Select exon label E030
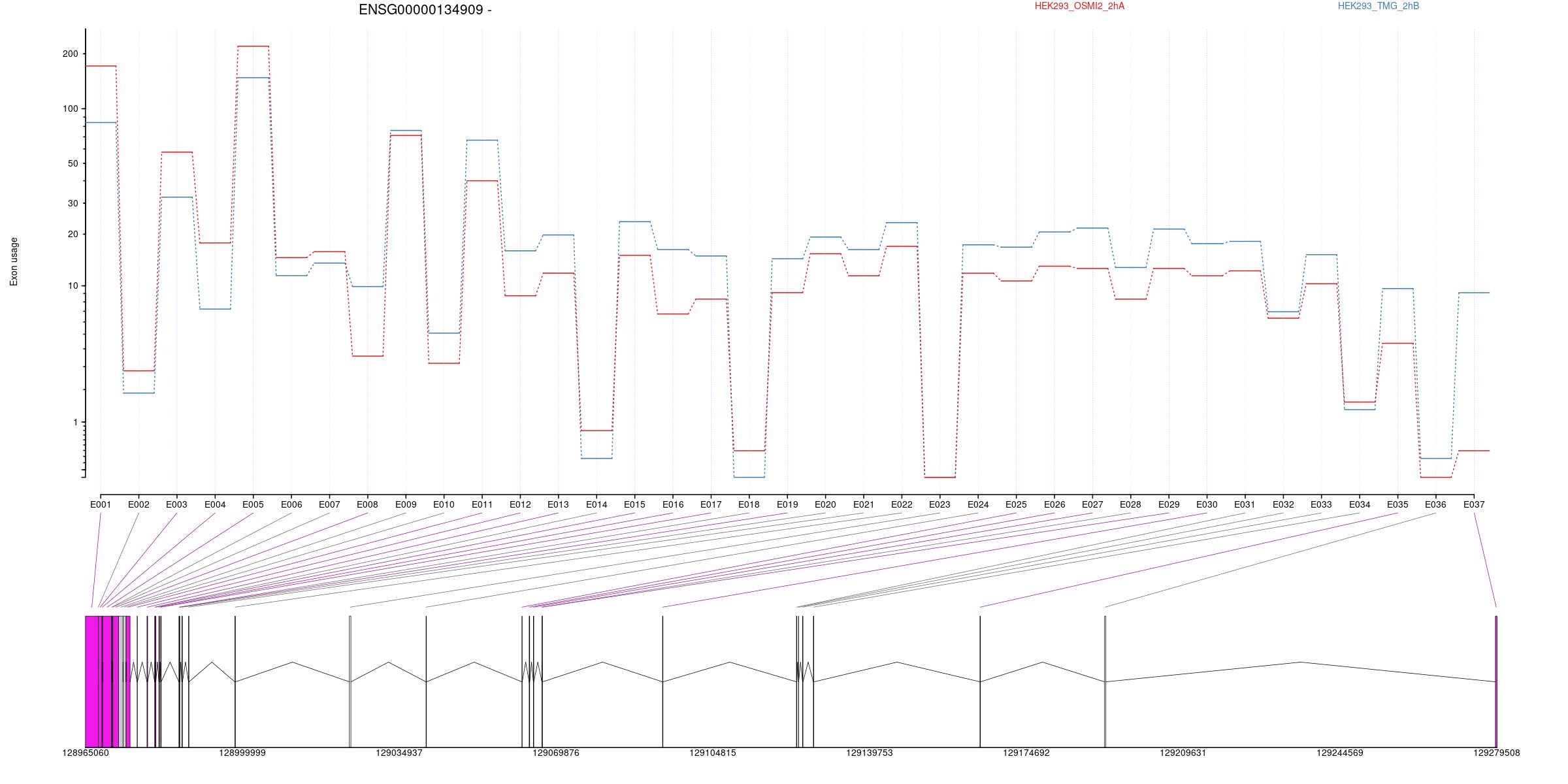The height and width of the screenshot is (784, 1568). (1207, 504)
